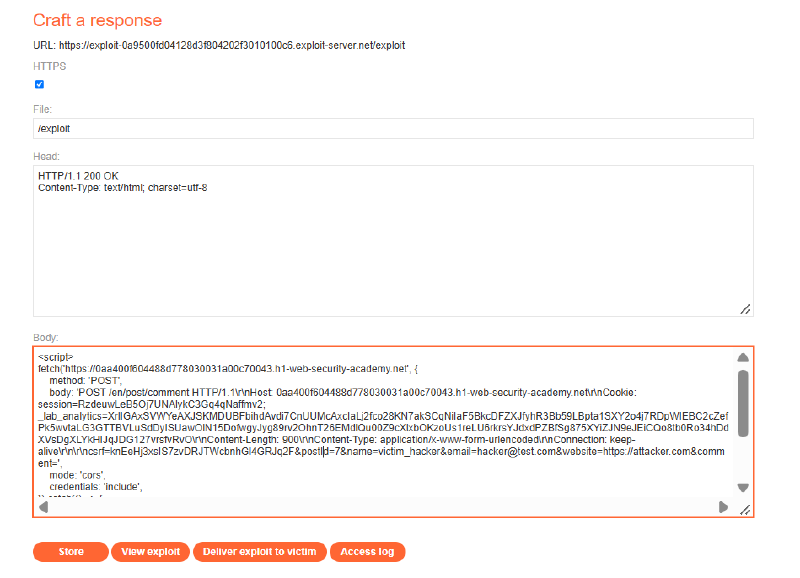
Task: Click inside the Body script textarea
Action: click(x=393, y=432)
